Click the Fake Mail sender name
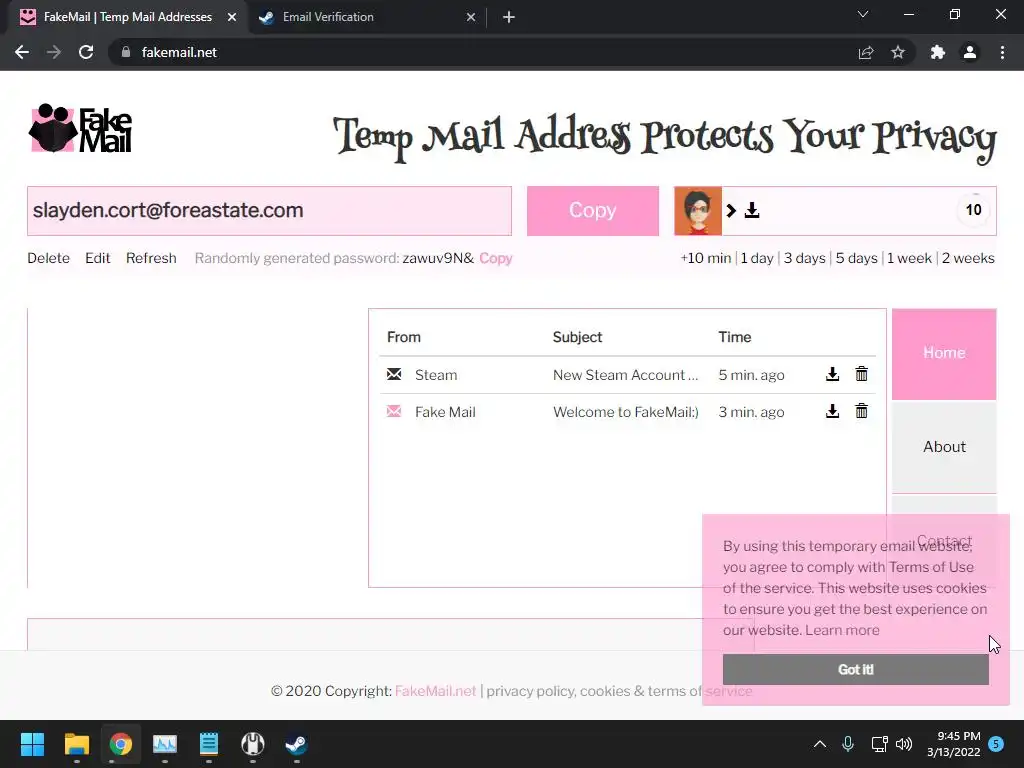Screen dimensions: 1024x768 pos(445,412)
